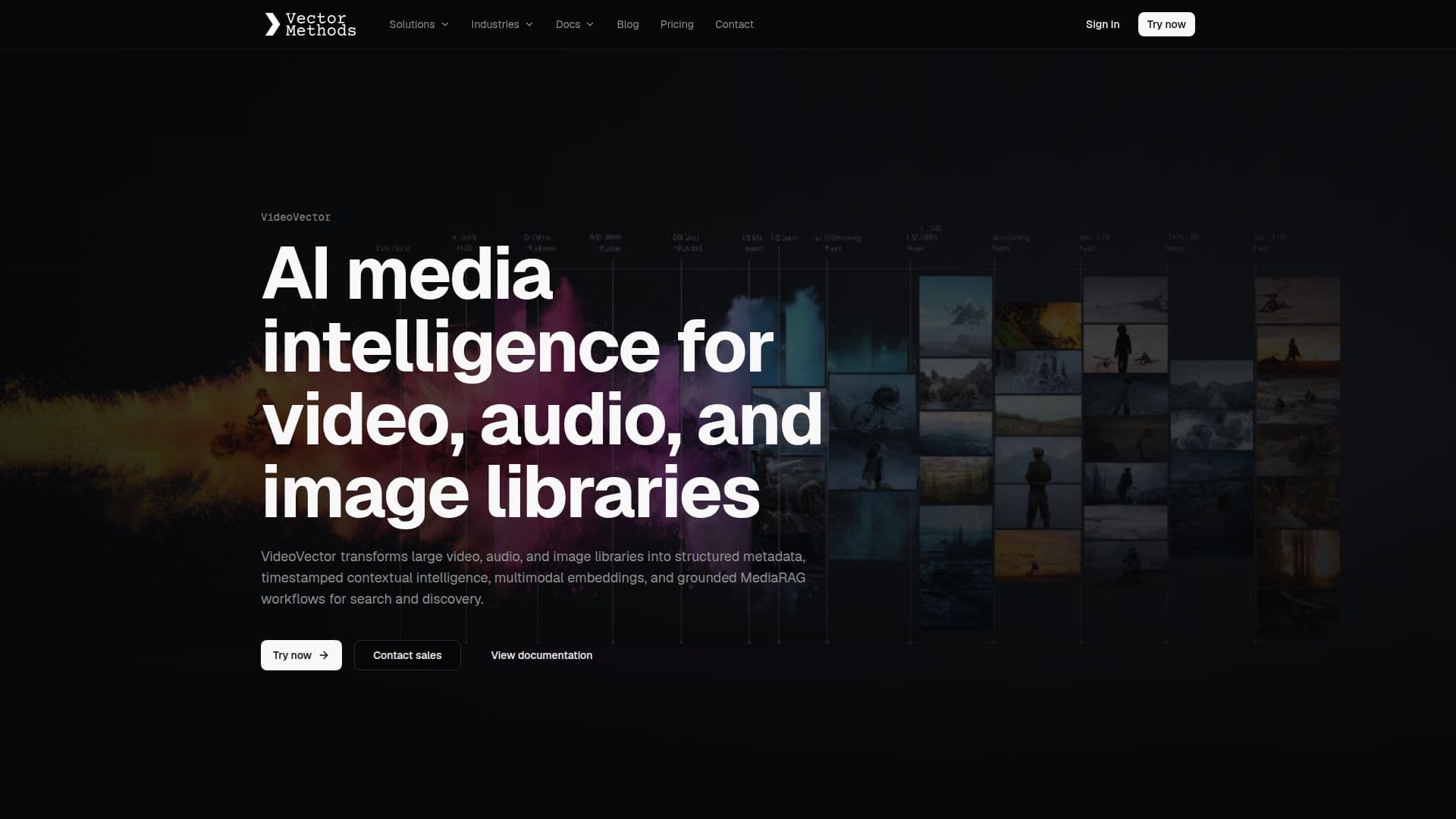
Task: Open the Industries dropdown menu
Action: click(x=502, y=24)
